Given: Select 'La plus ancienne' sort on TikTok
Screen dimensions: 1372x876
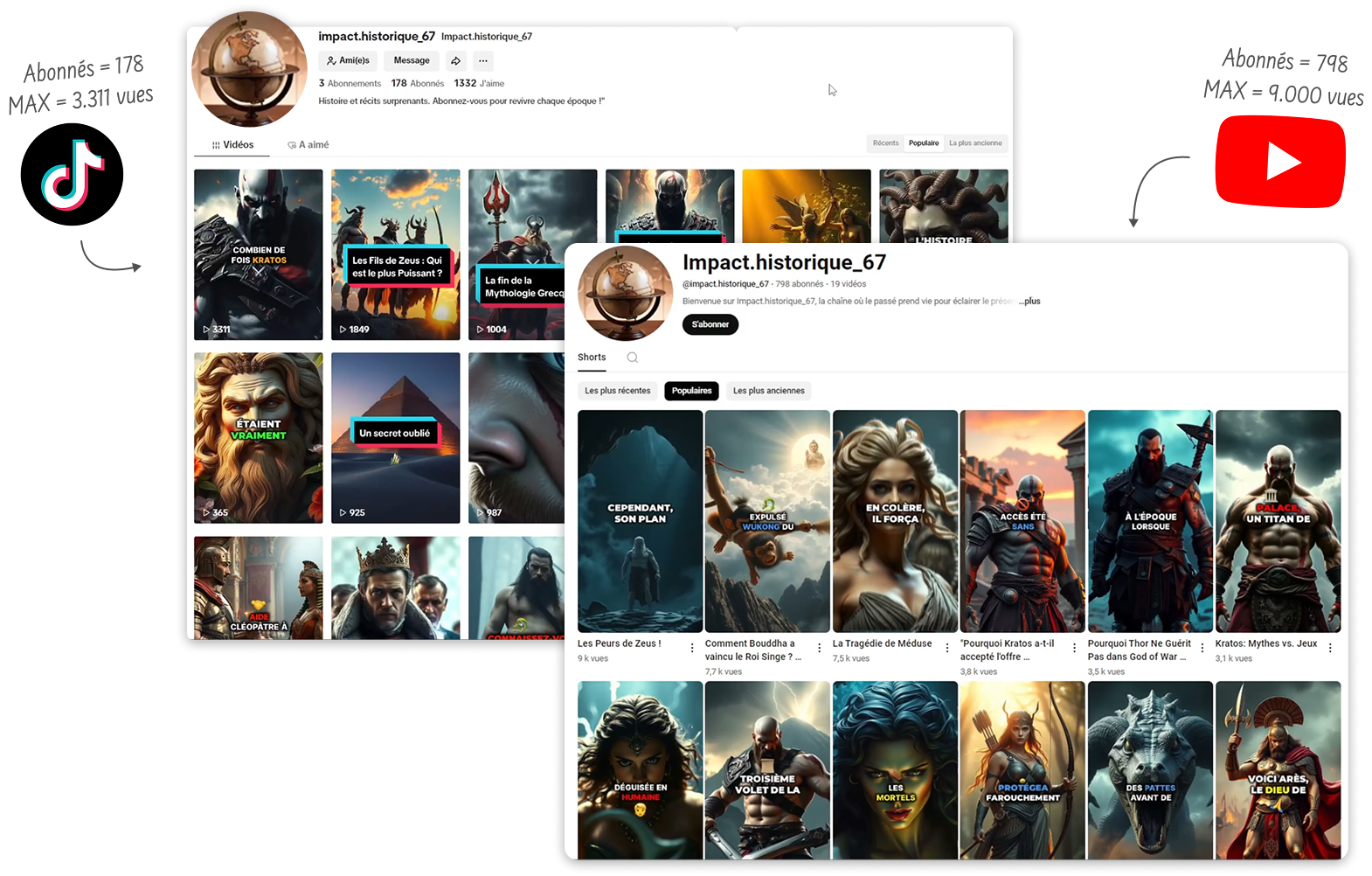Looking at the screenshot, I should point(975,143).
